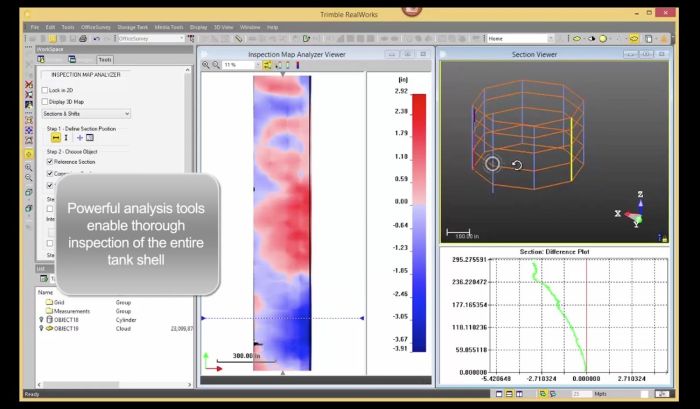This screenshot has height=409, width=700.
Task: Click the color bar icon in the viewer toolbar
Action: (300, 64)
